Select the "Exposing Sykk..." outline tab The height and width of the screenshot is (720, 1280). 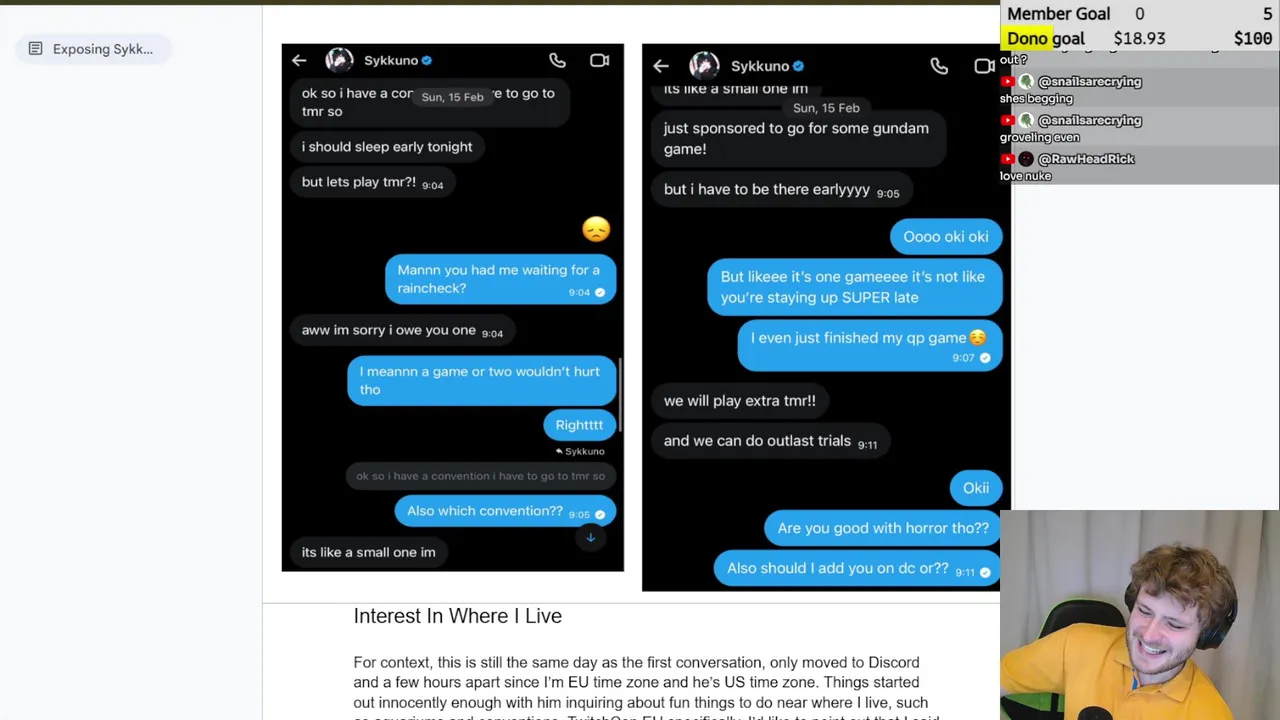[102, 49]
